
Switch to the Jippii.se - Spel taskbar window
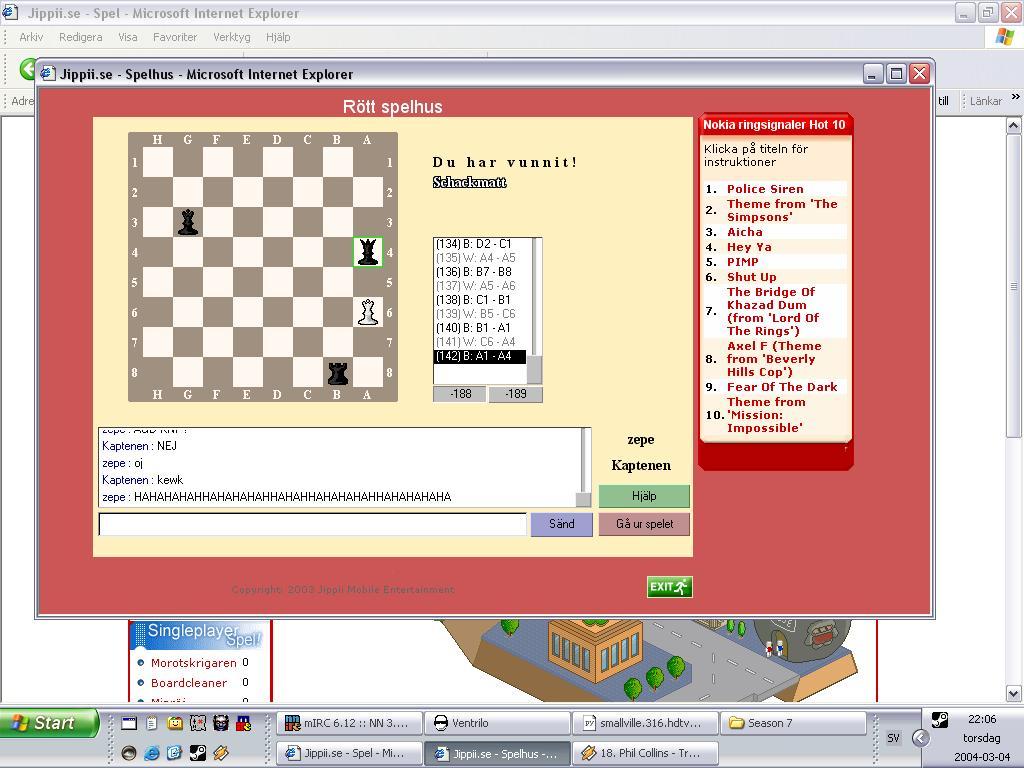349,753
